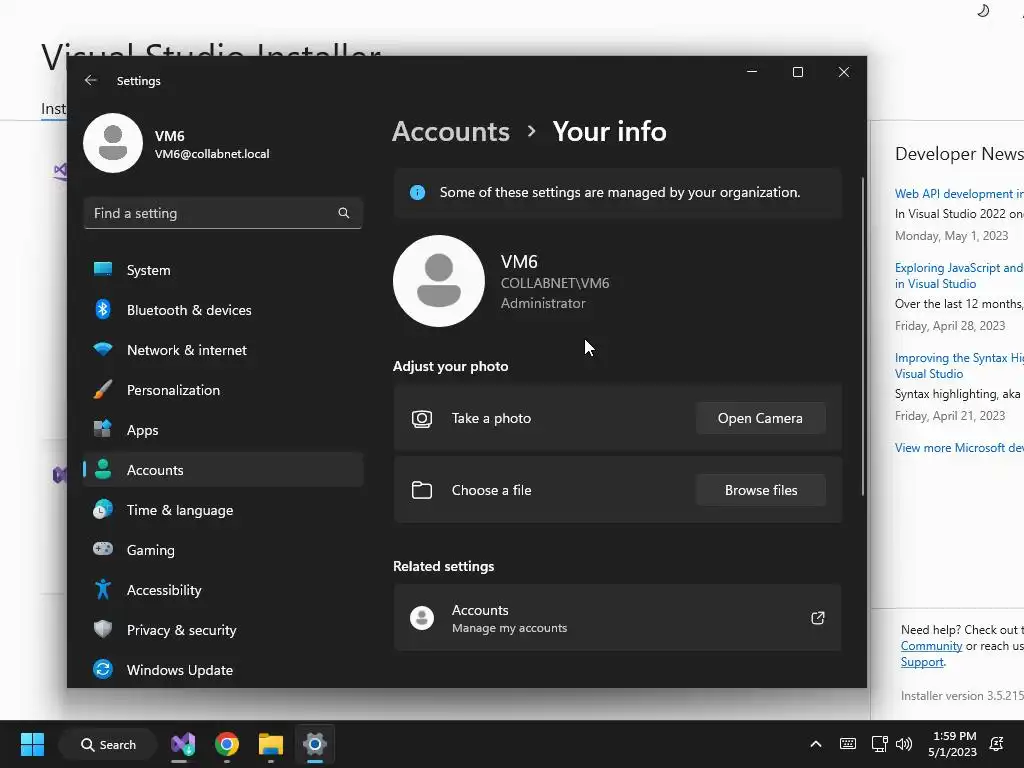The image size is (1024, 768).
Task: Click the search magnifier in Find a setting
Action: click(344, 213)
